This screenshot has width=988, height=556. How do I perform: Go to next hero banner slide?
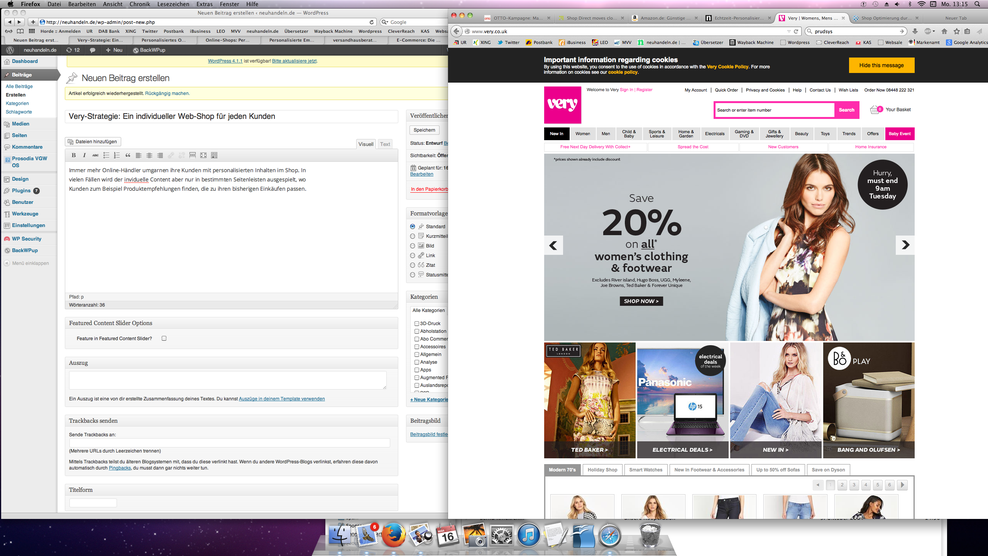tap(905, 245)
